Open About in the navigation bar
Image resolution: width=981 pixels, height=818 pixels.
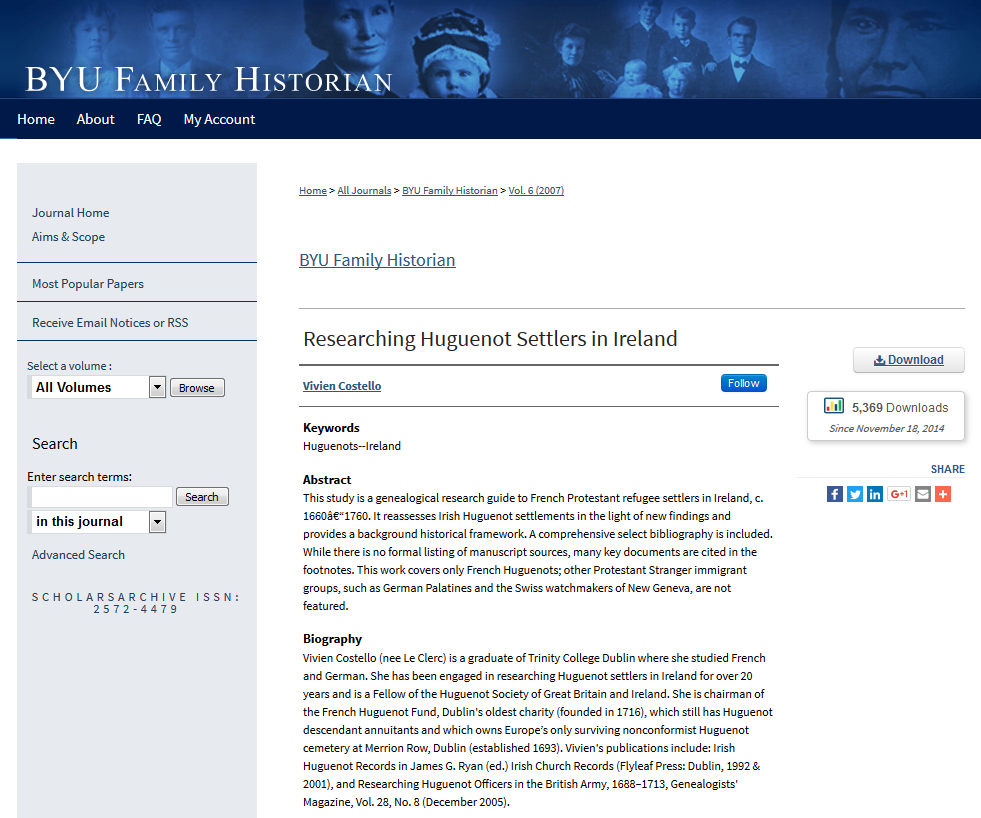pyautogui.click(x=95, y=119)
